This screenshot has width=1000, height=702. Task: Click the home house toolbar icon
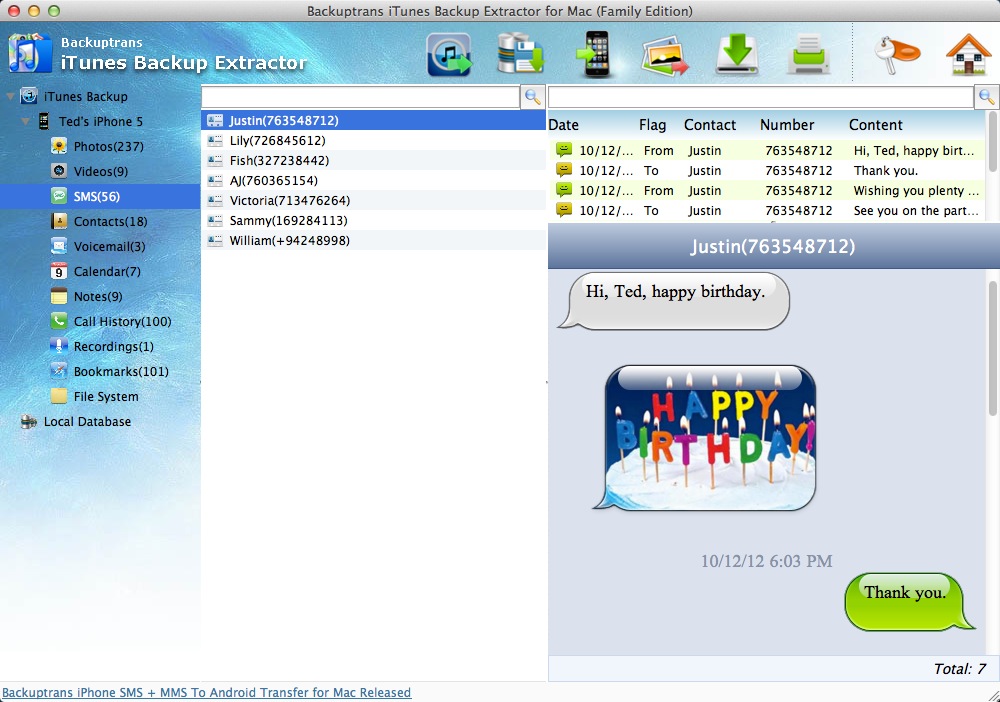tap(969, 54)
